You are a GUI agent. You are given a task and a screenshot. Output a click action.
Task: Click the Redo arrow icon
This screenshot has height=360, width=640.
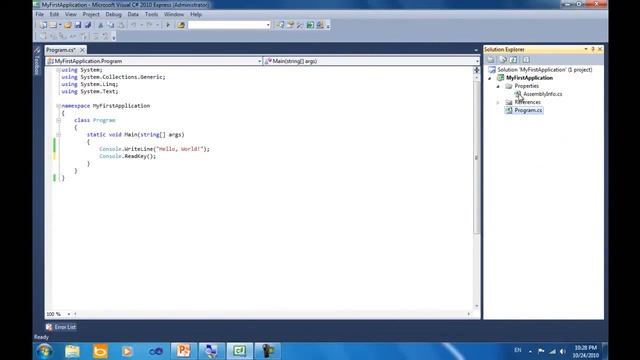(149, 25)
